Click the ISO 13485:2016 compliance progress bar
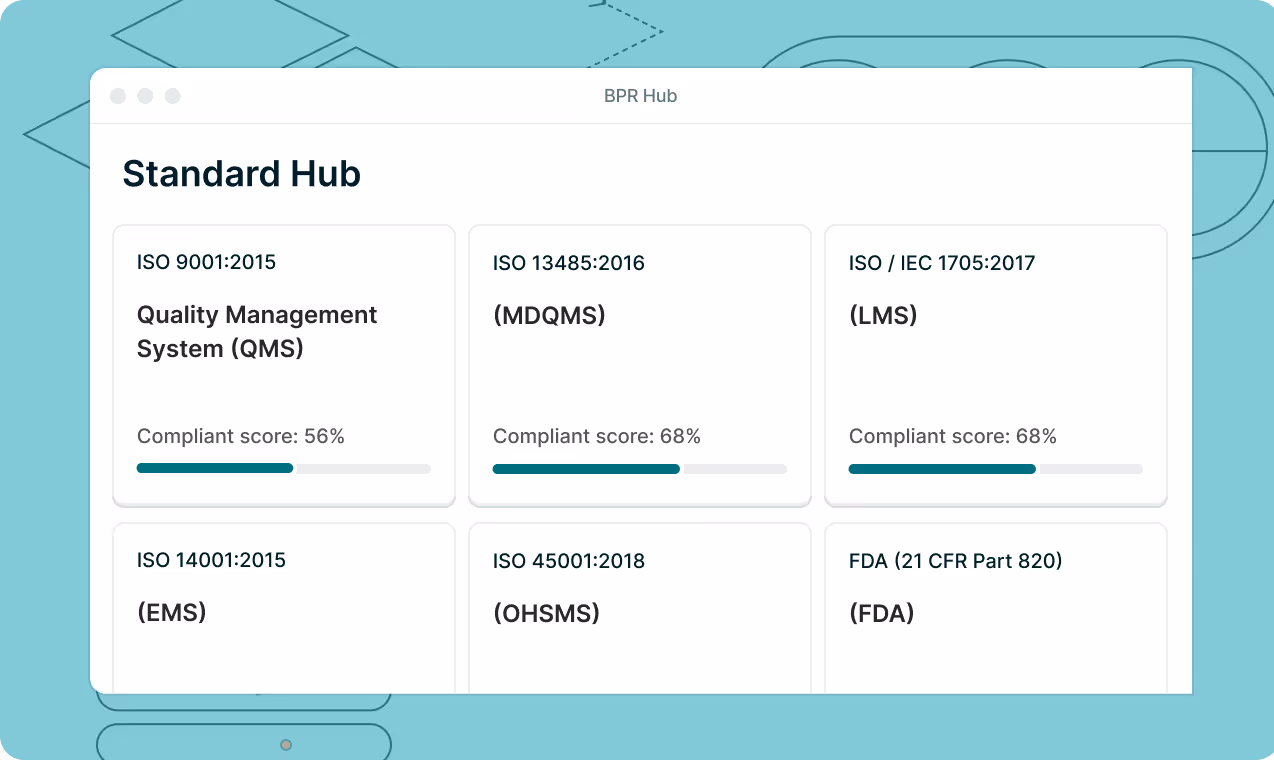This screenshot has height=760, width=1274. (x=640, y=468)
